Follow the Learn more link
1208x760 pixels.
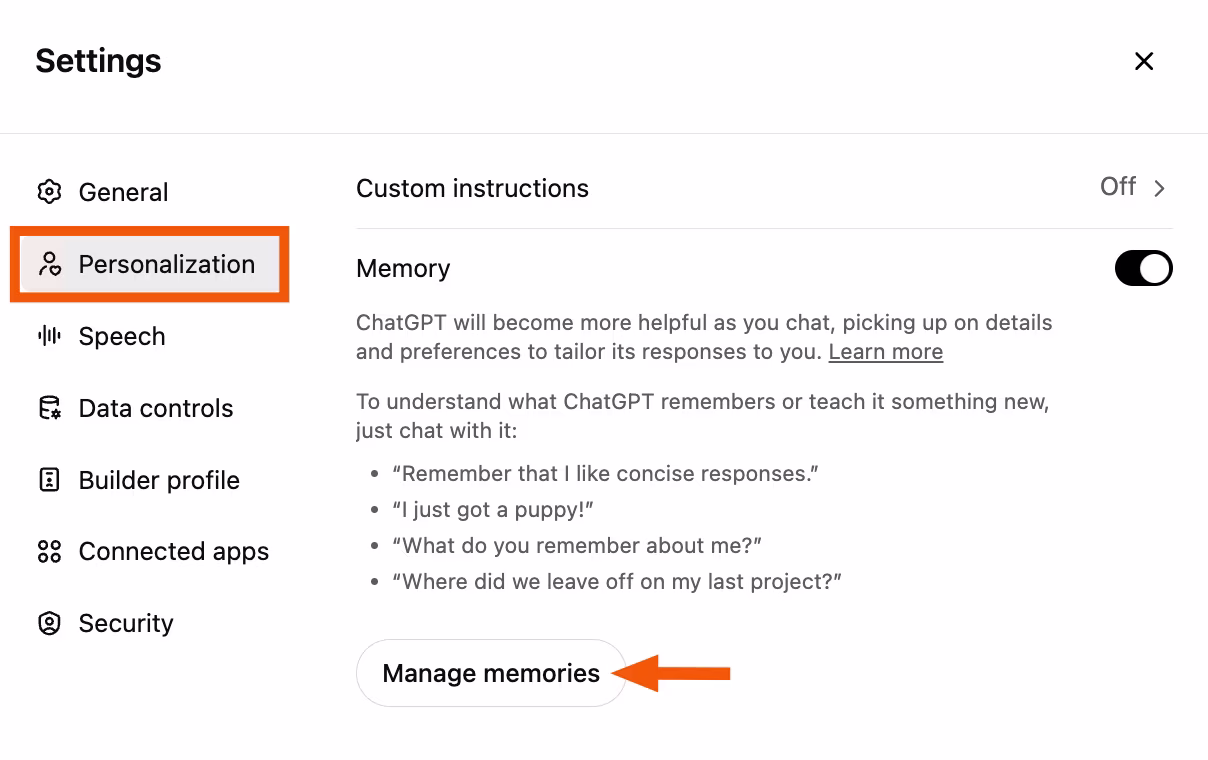[885, 352]
